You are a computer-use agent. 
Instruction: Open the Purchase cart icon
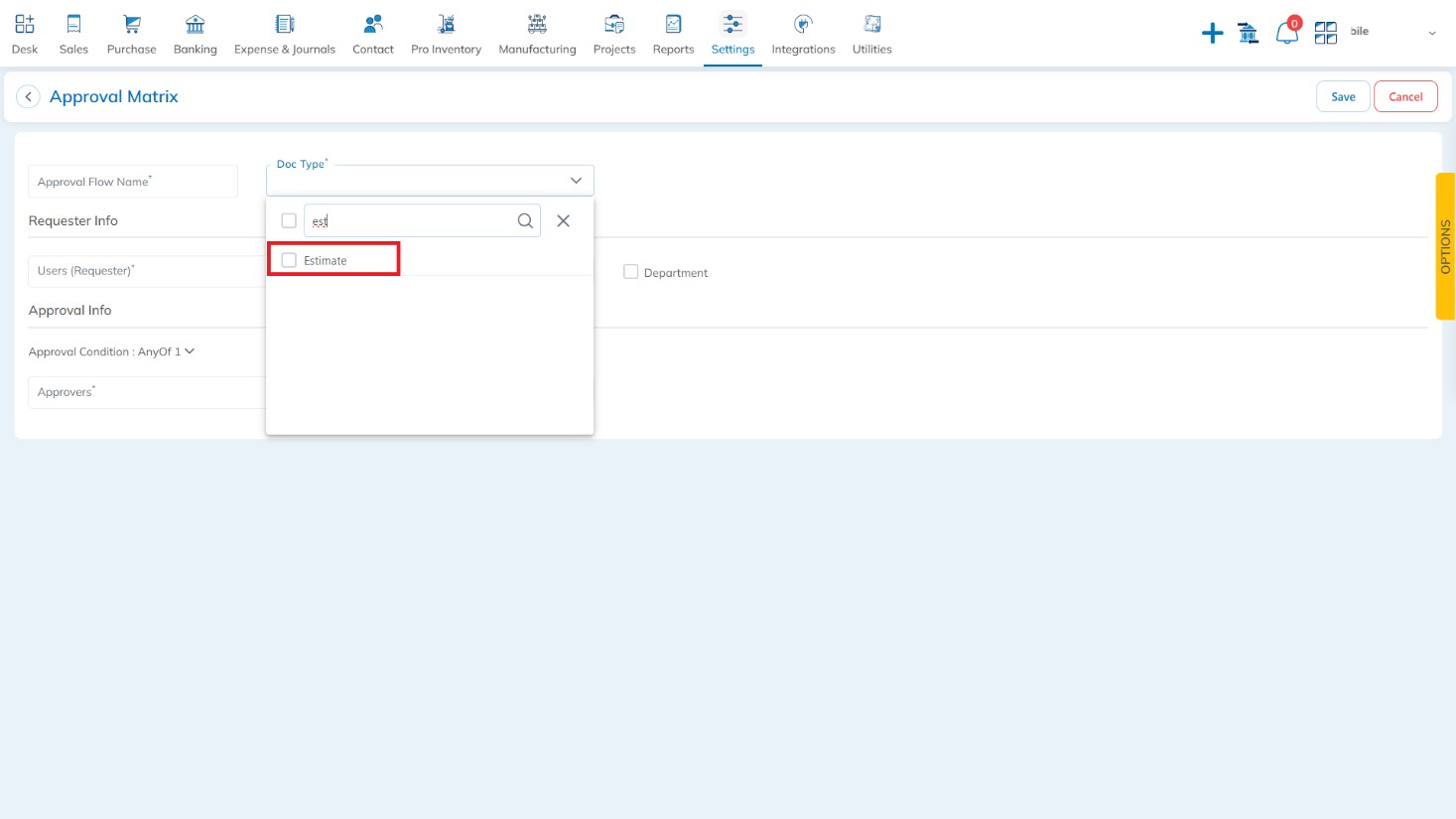(x=132, y=24)
